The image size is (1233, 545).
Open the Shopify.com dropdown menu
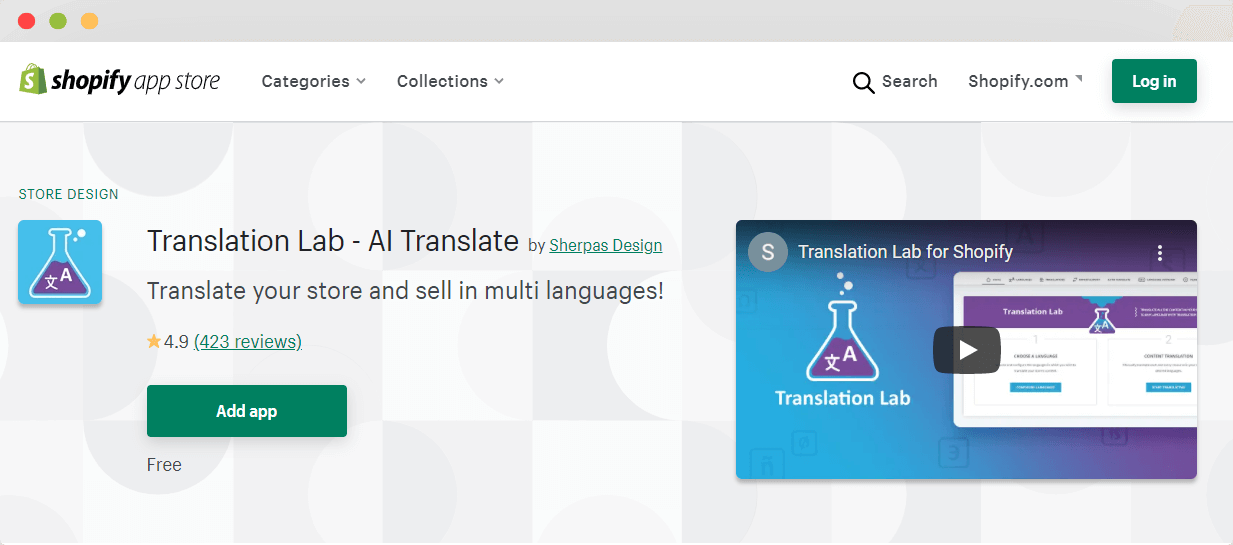(x=1025, y=81)
